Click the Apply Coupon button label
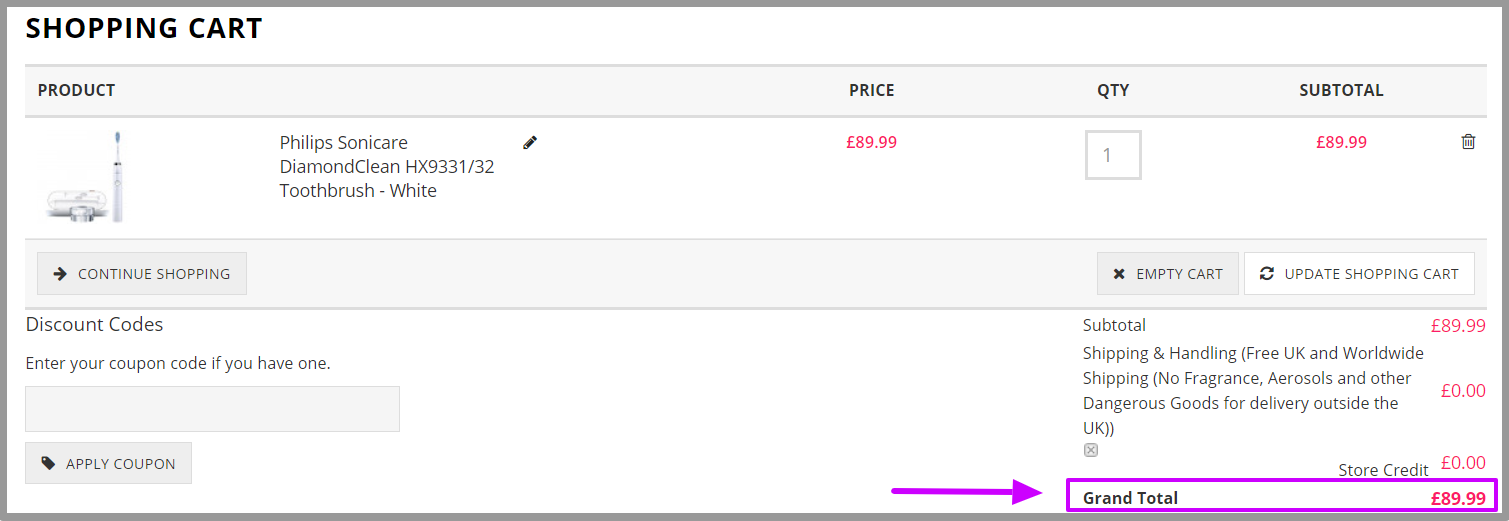Image resolution: width=1509 pixels, height=521 pixels. pos(120,464)
